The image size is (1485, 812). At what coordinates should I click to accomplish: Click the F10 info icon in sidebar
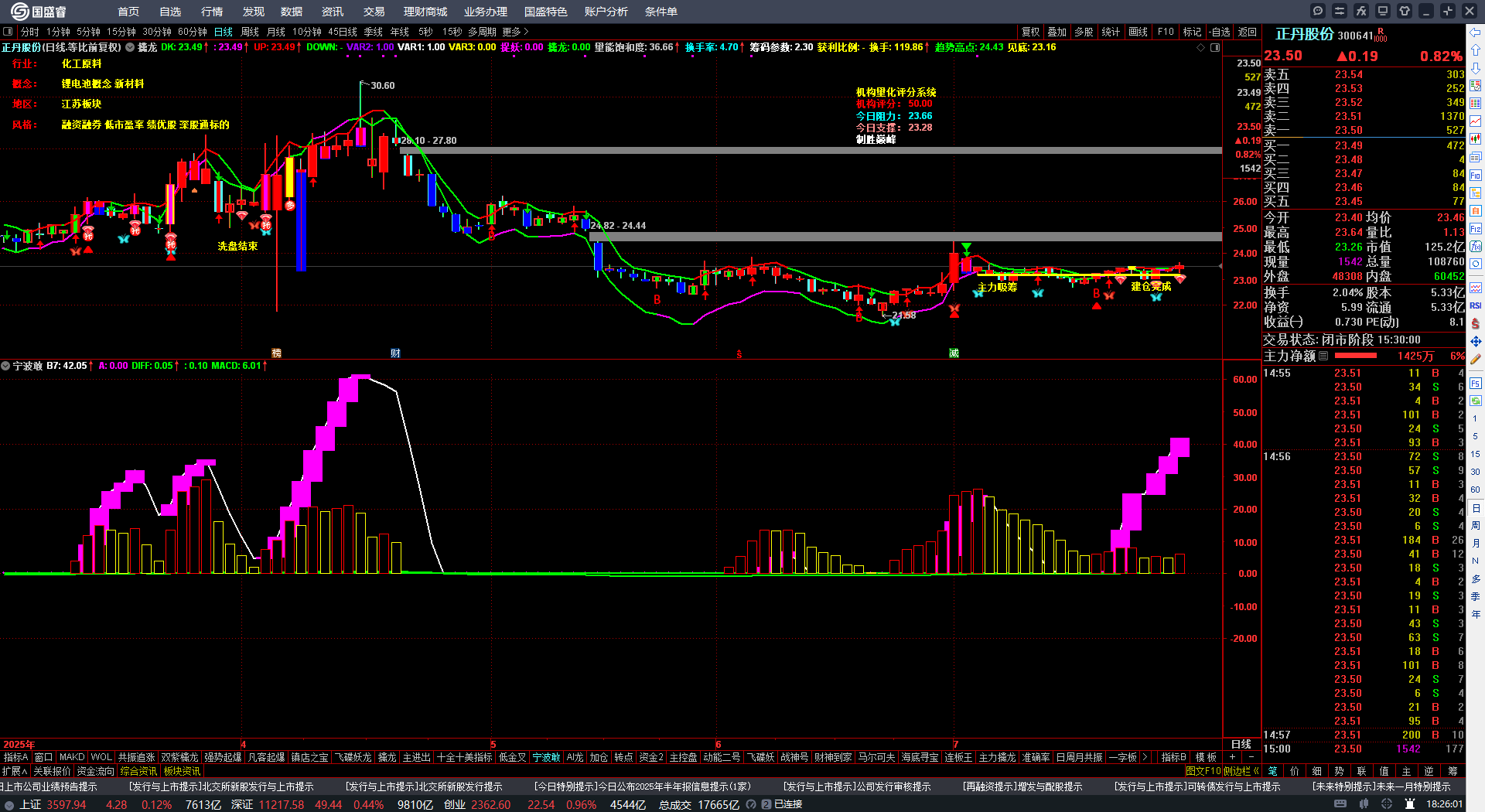pos(1476,176)
